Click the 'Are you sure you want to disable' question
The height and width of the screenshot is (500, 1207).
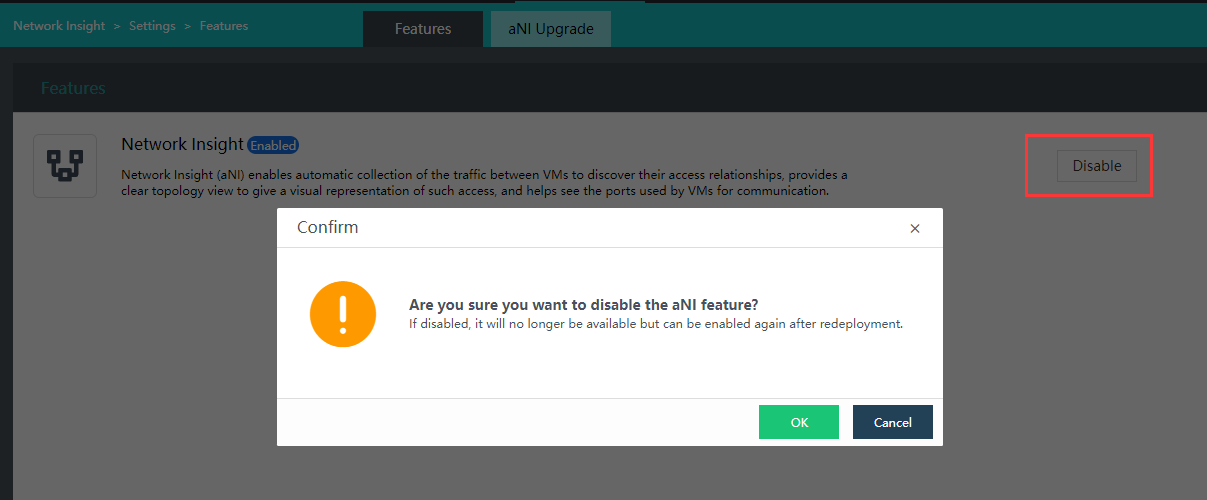[x=584, y=304]
